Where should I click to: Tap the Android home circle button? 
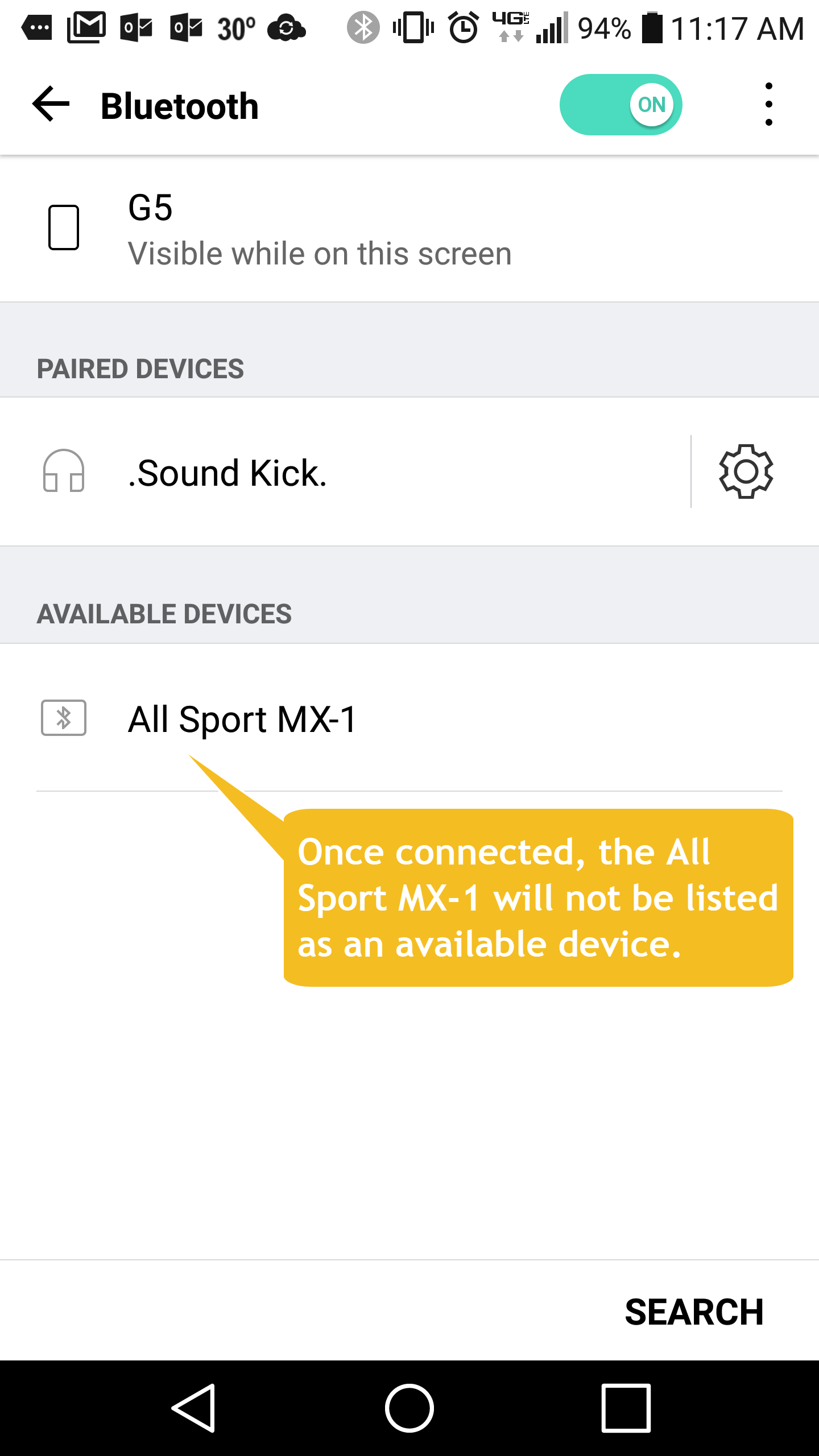(409, 1408)
